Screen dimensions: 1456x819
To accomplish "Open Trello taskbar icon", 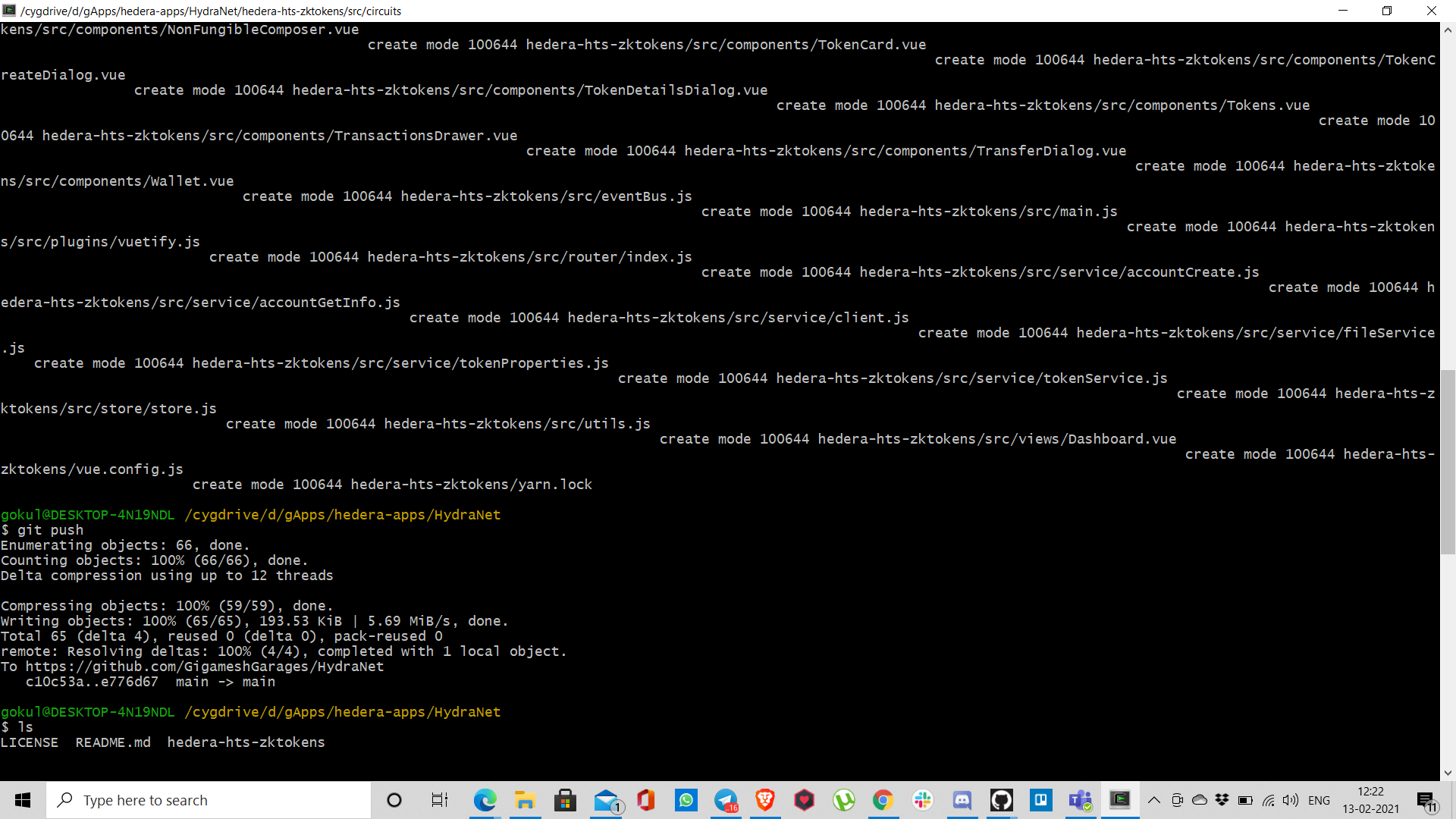I will [1040, 800].
